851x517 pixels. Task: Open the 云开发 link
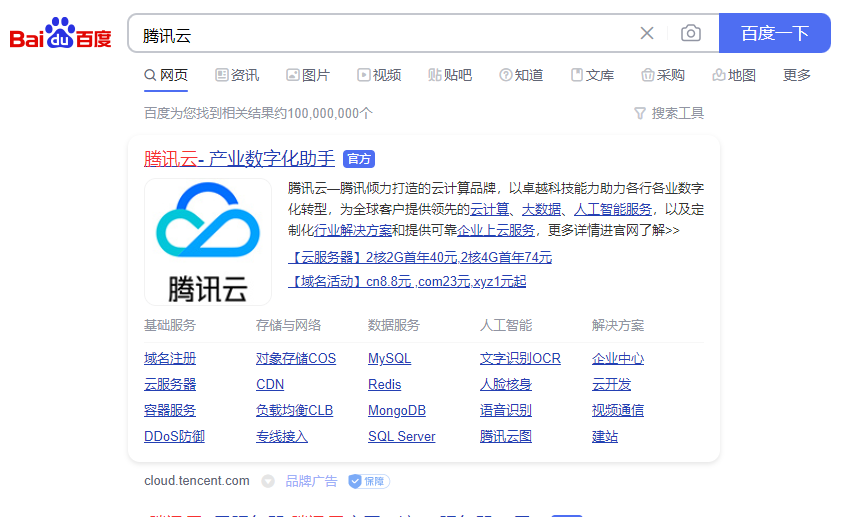pyautogui.click(x=611, y=385)
